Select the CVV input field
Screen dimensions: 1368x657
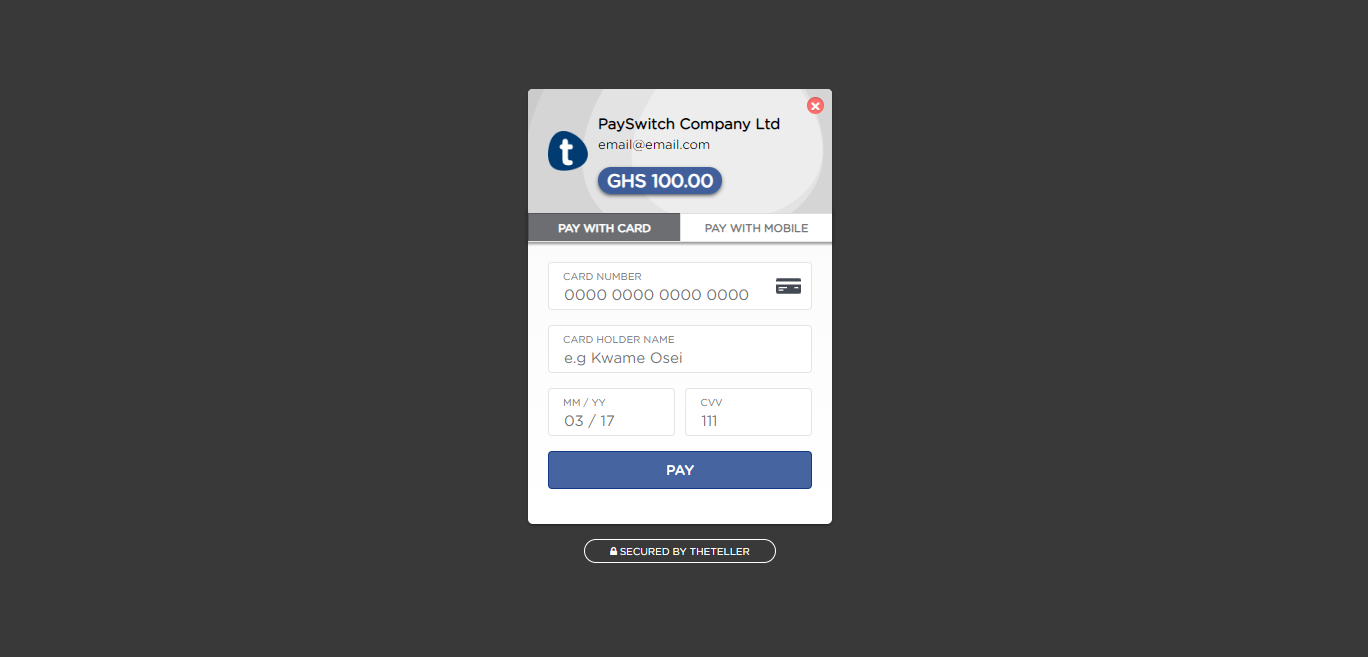[748, 412]
